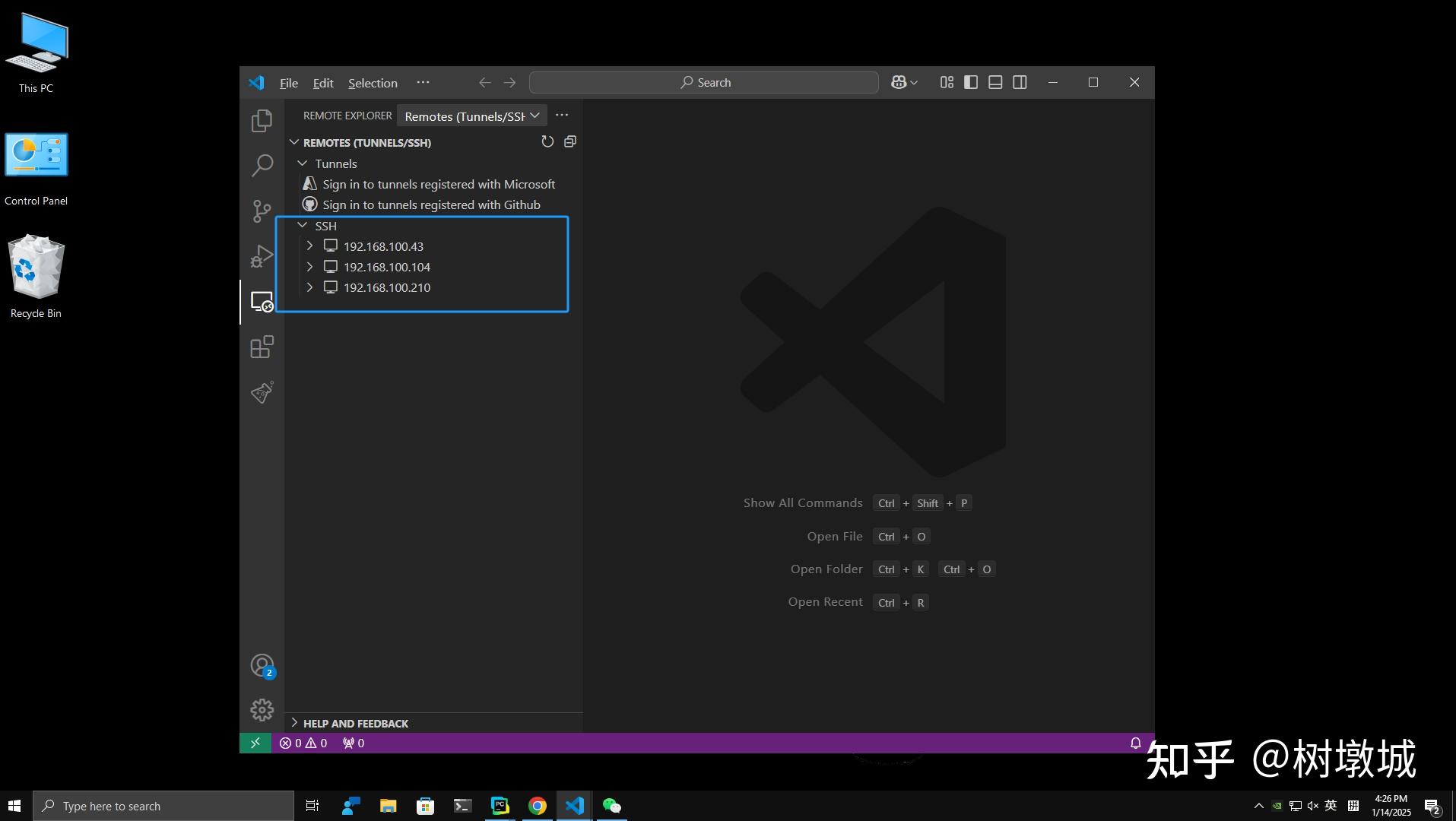This screenshot has width=1456, height=821.
Task: Open the Accounts icon with badge
Action: coord(261,664)
